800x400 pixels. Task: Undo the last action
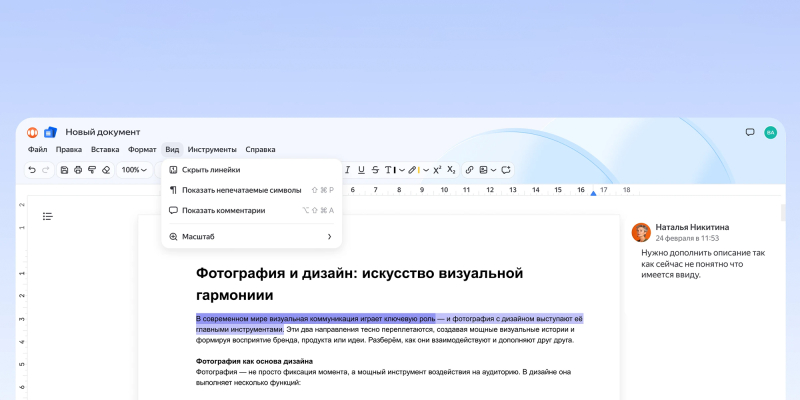click(x=32, y=170)
